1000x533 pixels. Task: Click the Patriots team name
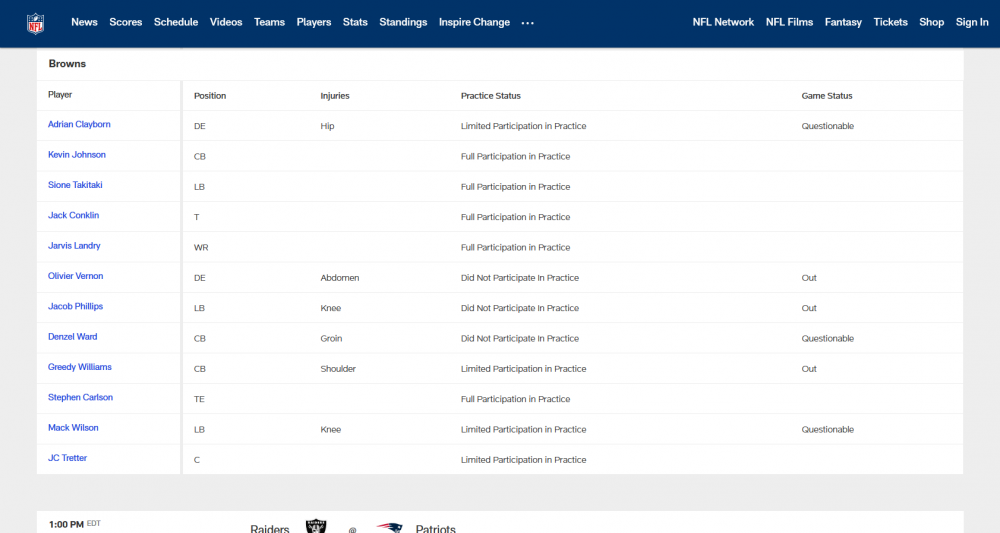click(x=436, y=529)
